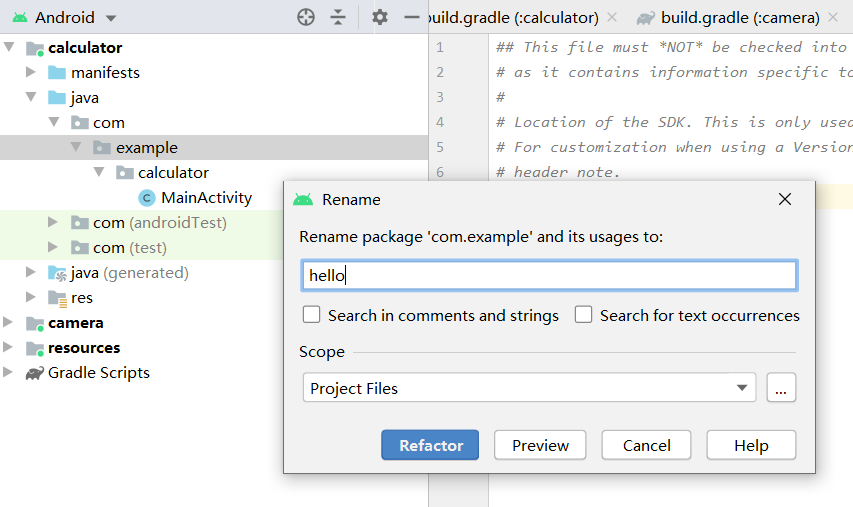Click the Gradle Scripts elephant icon
Screen dimensions: 853x507
click(34, 373)
